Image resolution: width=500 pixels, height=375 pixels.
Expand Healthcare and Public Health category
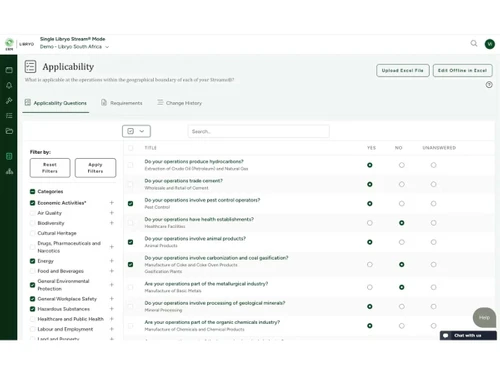pos(112,319)
